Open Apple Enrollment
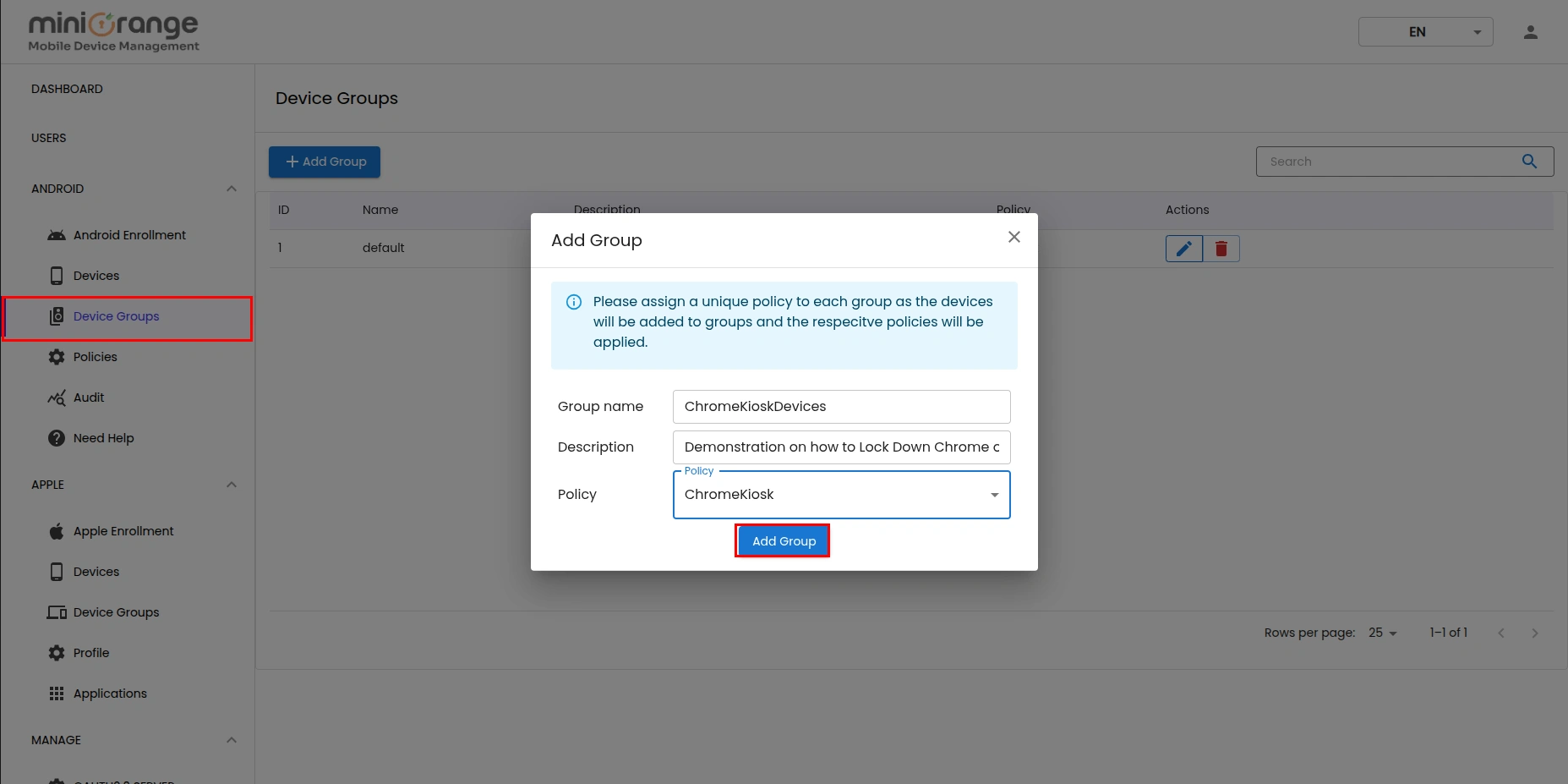The height and width of the screenshot is (784, 1568). (123, 530)
